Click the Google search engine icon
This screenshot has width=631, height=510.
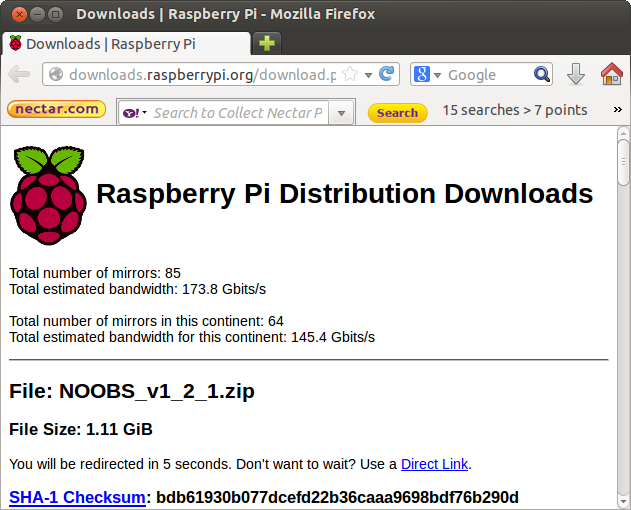(x=422, y=74)
